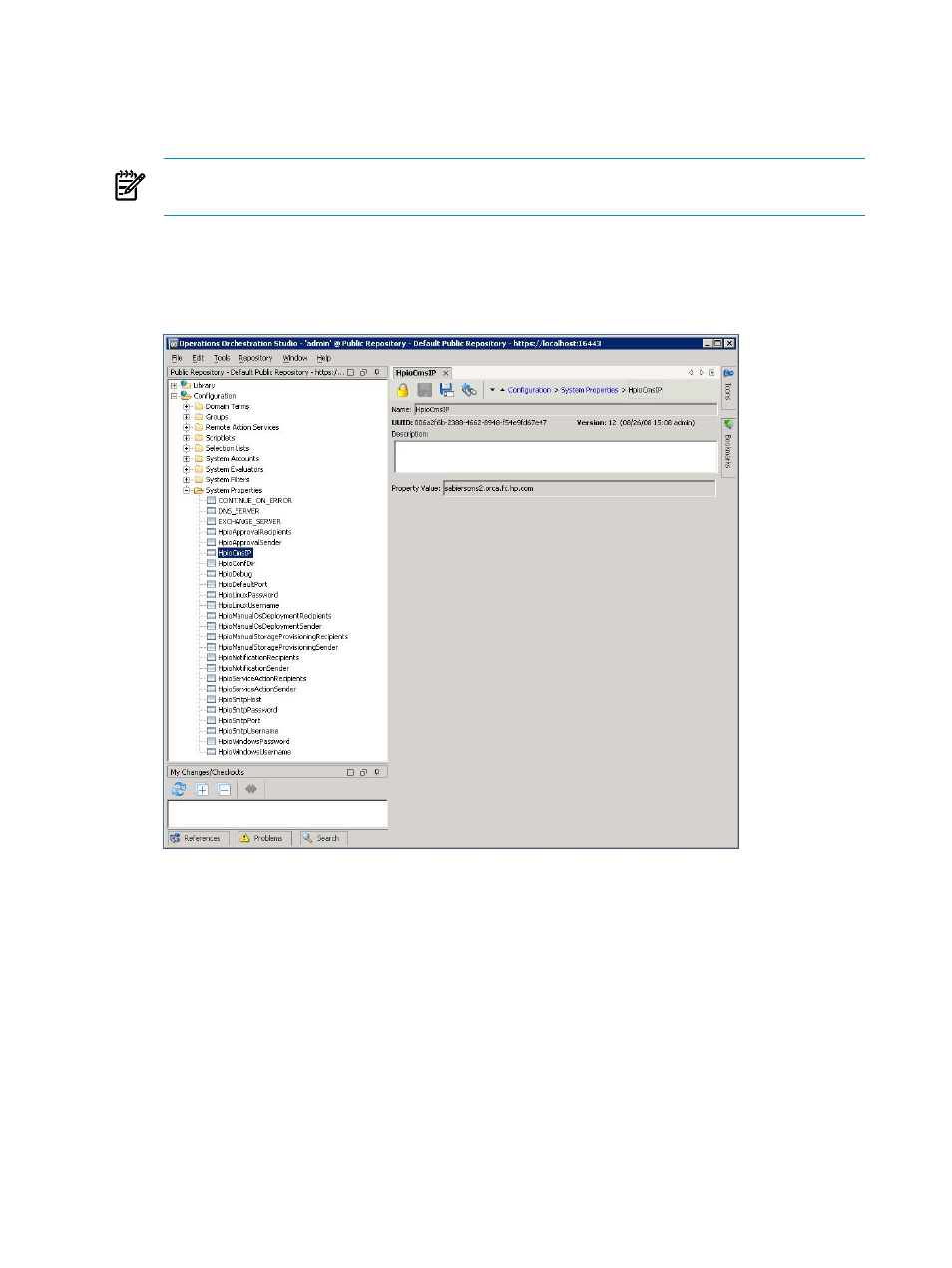Open the Edit menu
Viewport: 952px width, 1268px height.
pos(198,358)
